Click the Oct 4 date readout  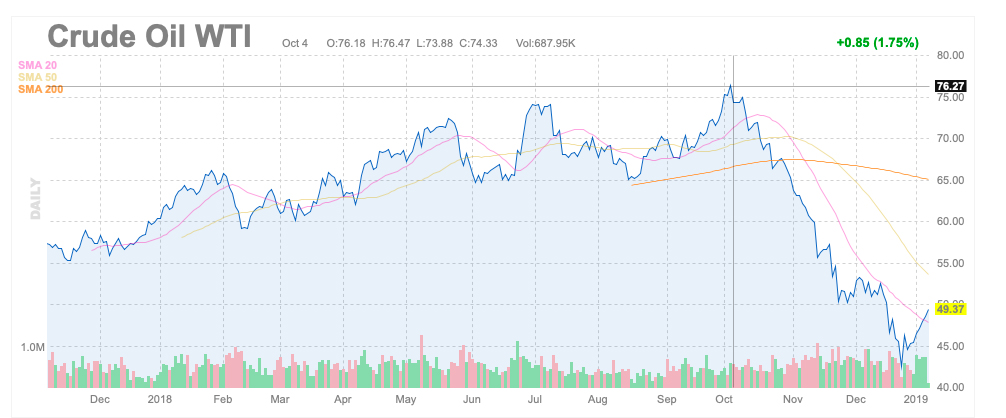[299, 43]
